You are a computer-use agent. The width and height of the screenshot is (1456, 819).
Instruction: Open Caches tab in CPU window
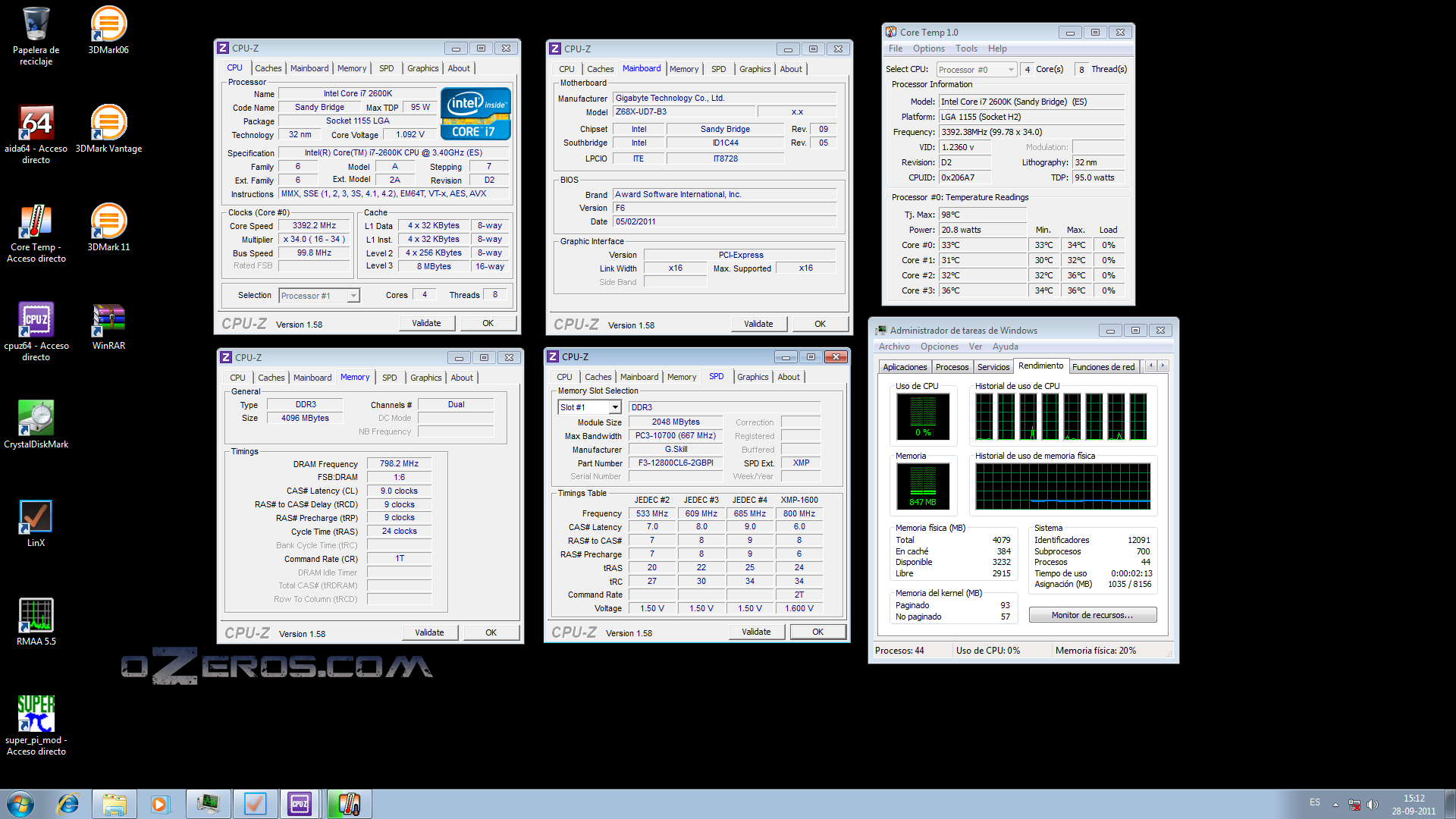point(268,68)
